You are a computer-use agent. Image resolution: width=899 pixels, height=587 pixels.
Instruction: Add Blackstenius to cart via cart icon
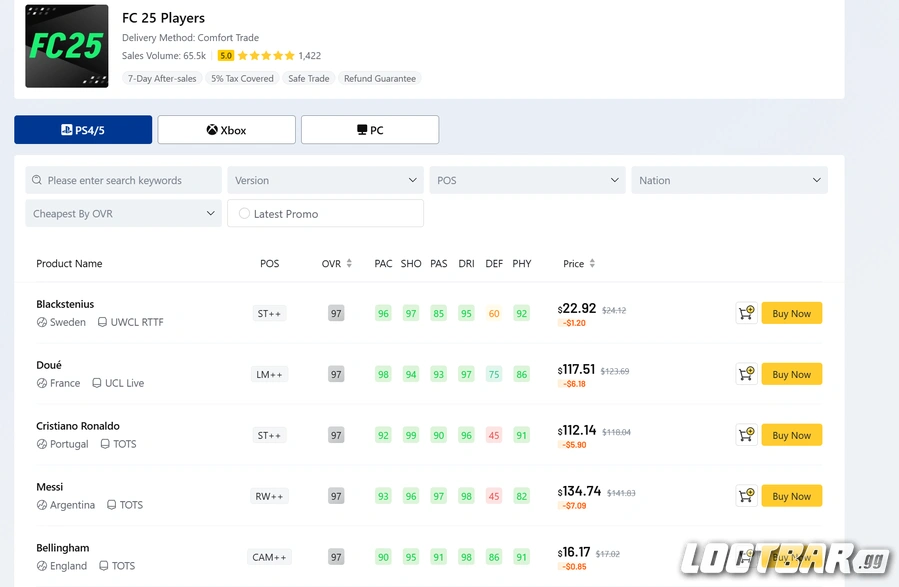coord(746,313)
